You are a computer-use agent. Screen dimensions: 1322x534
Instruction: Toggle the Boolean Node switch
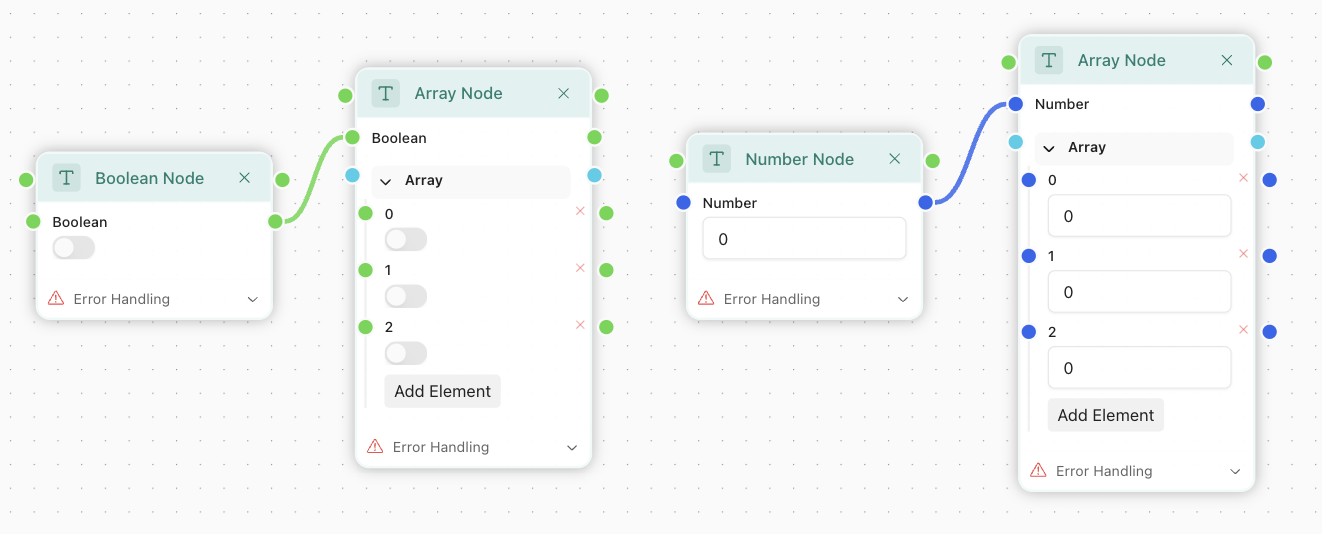click(74, 248)
